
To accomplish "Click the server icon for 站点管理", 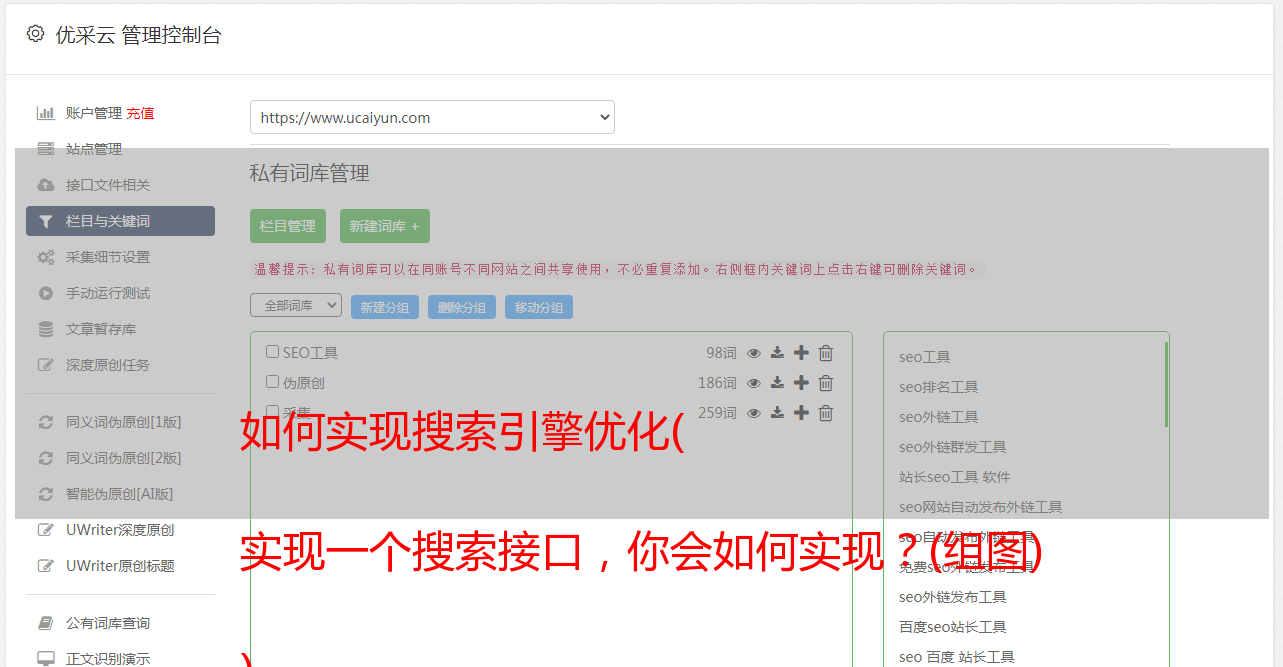I will point(45,149).
